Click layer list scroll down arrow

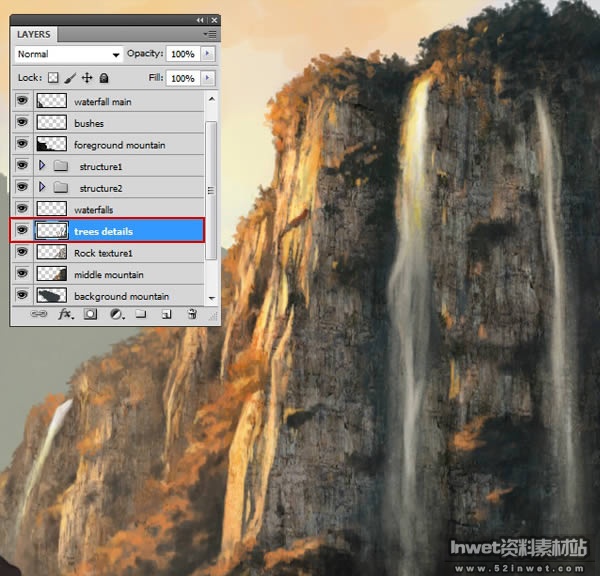pyautogui.click(x=211, y=298)
